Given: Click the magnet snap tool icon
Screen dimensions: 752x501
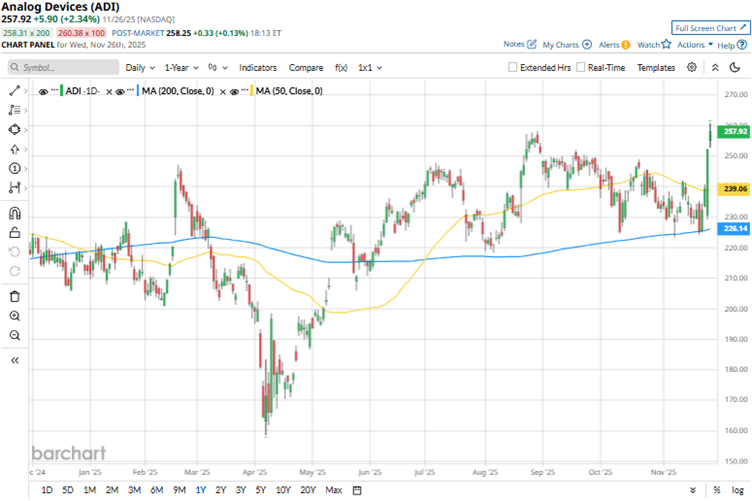Looking at the screenshot, I should click(x=14, y=212).
